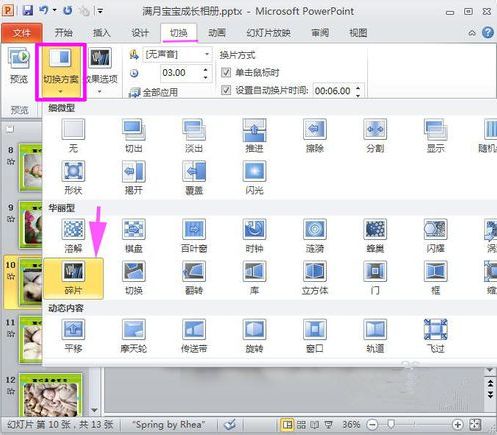Screen dimensions: 497x435
Task: Click the 预览 preview button
Action: point(19,65)
